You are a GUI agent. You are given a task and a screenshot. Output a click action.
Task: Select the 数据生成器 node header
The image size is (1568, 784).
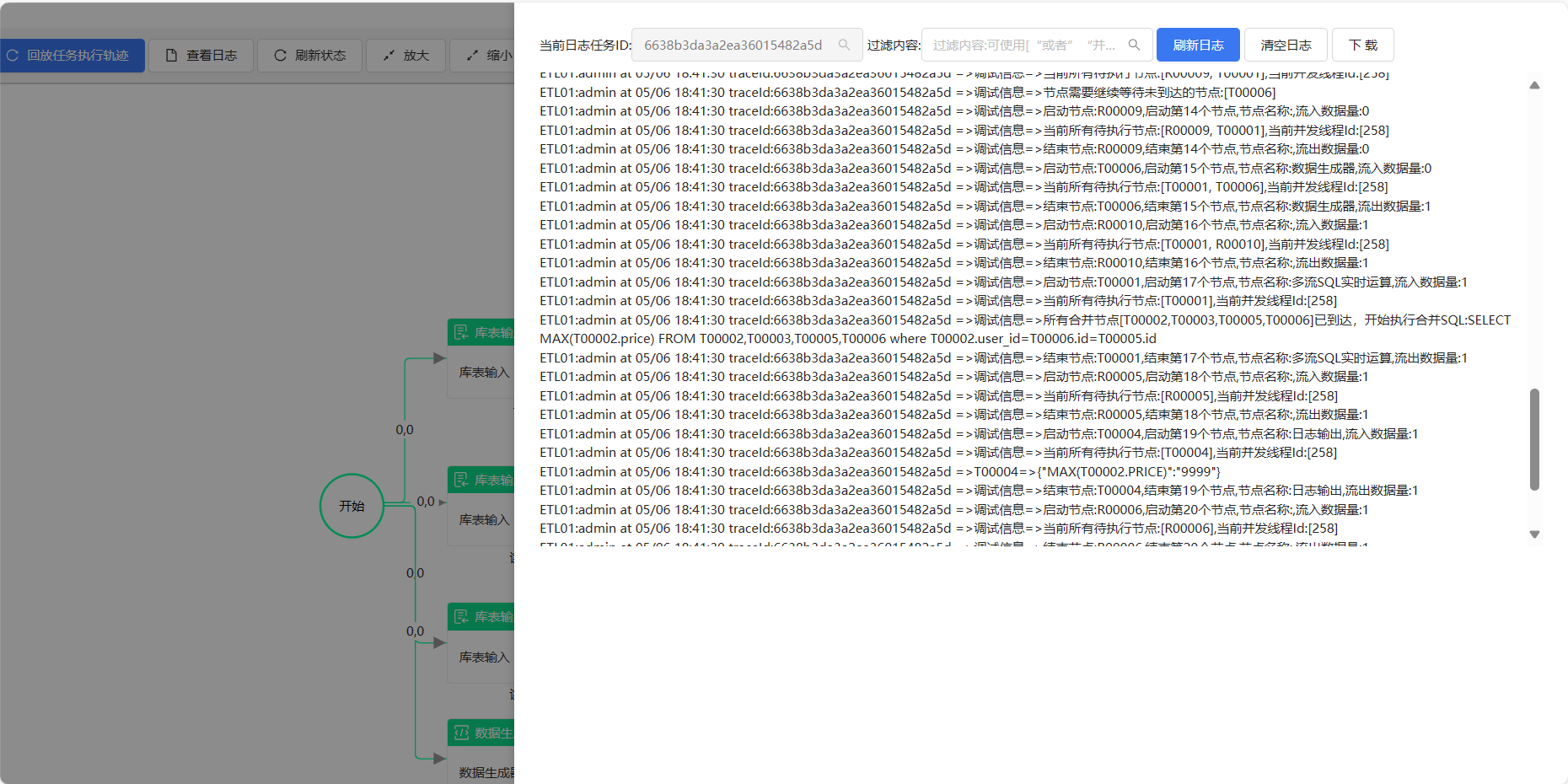point(481,733)
